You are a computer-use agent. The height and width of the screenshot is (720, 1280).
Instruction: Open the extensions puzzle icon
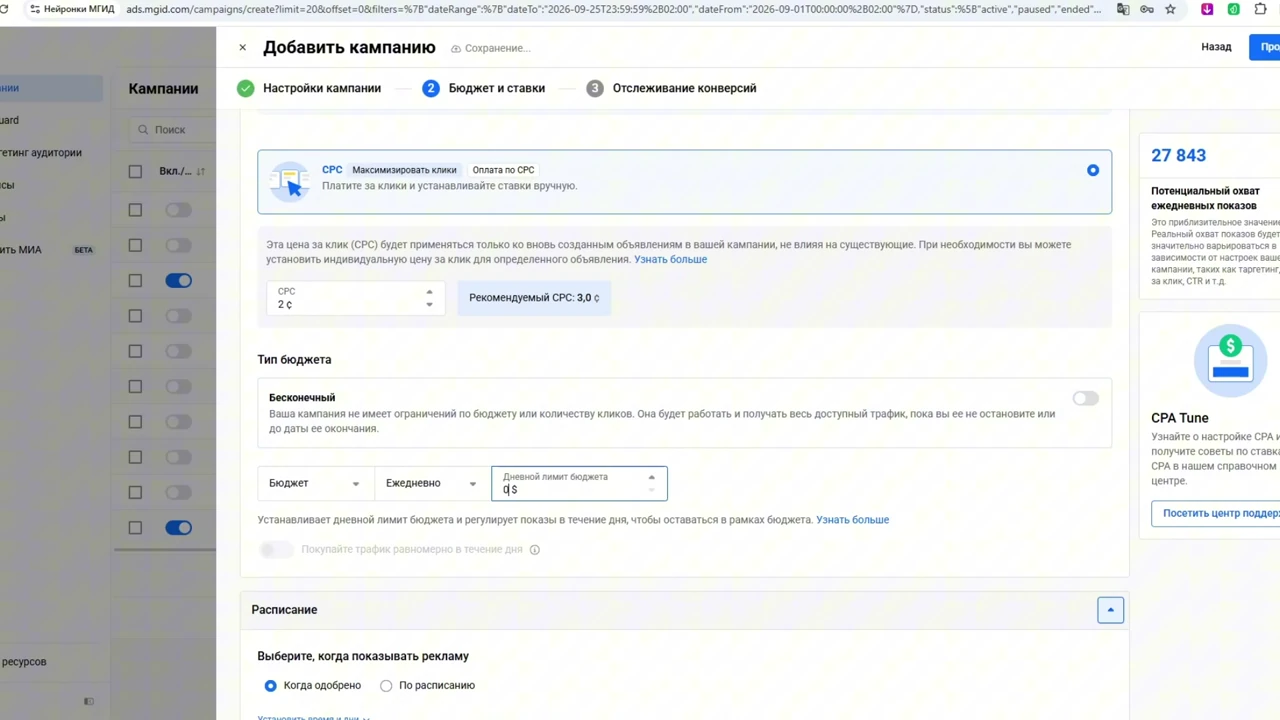[1260, 9]
